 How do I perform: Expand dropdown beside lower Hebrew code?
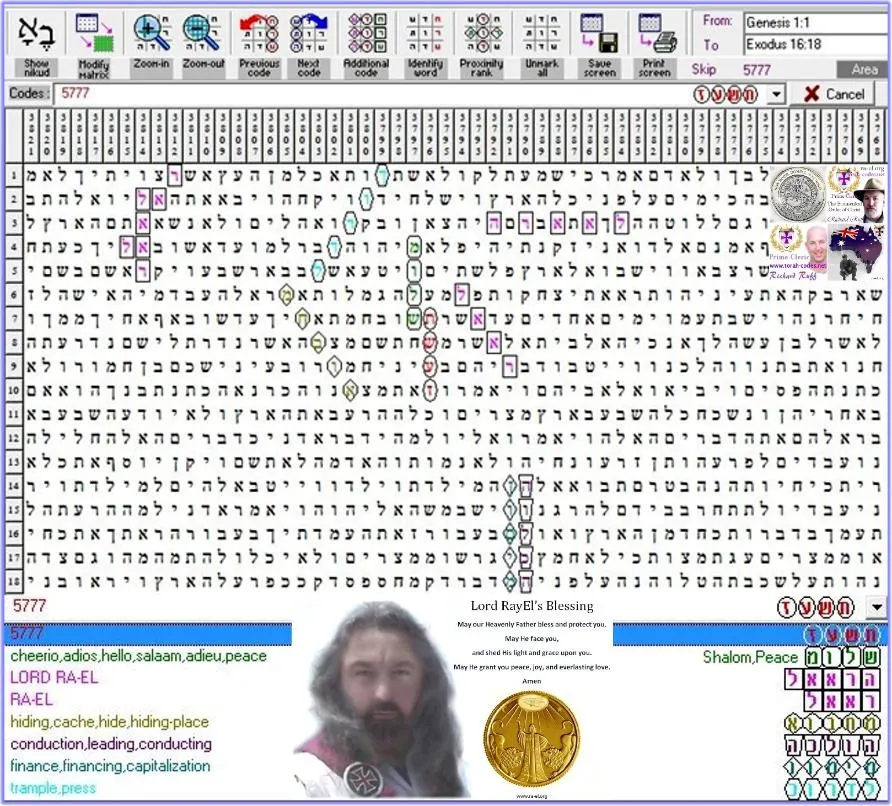877,607
